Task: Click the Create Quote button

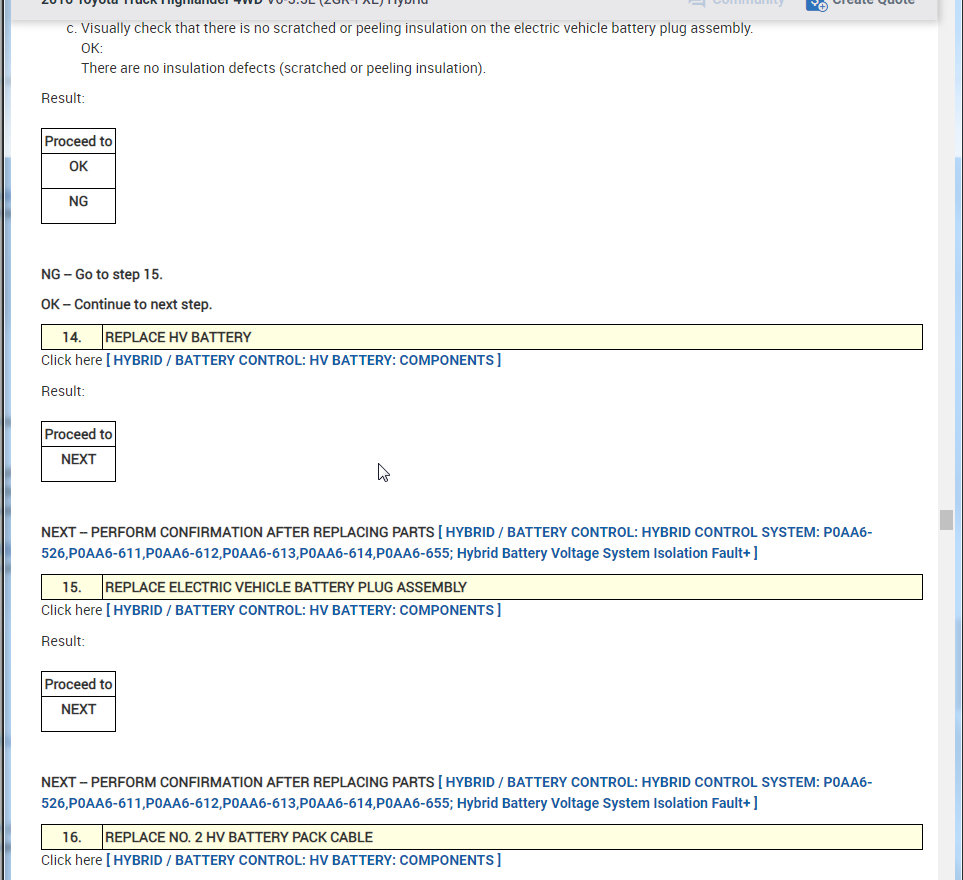Action: (x=860, y=3)
